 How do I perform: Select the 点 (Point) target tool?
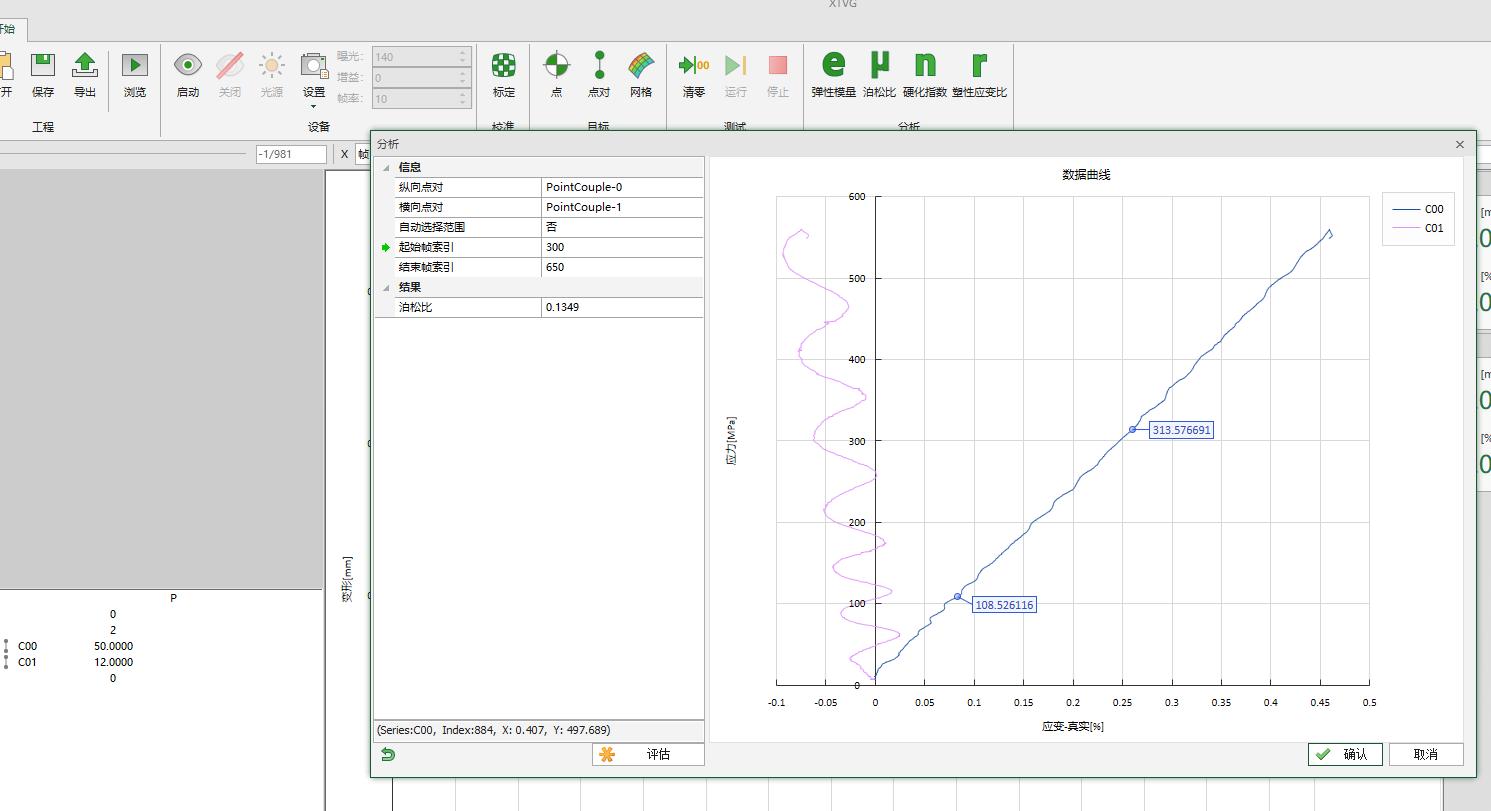coord(556,66)
